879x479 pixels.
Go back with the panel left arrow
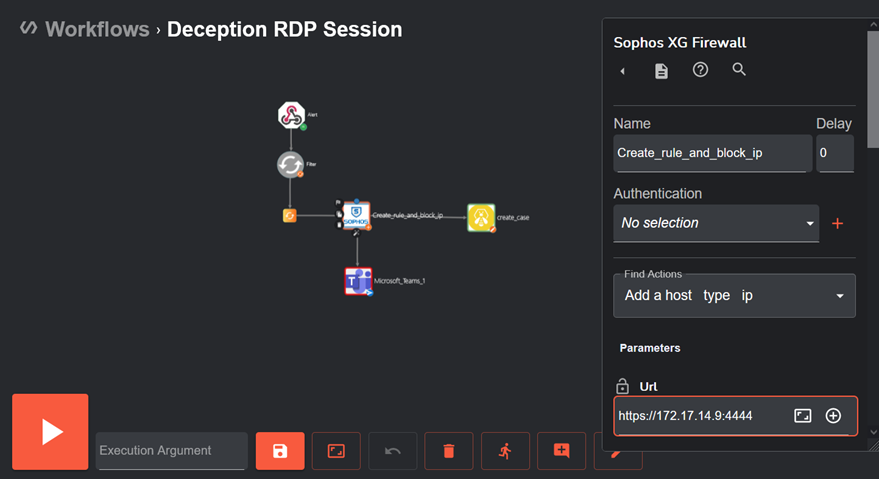622,71
